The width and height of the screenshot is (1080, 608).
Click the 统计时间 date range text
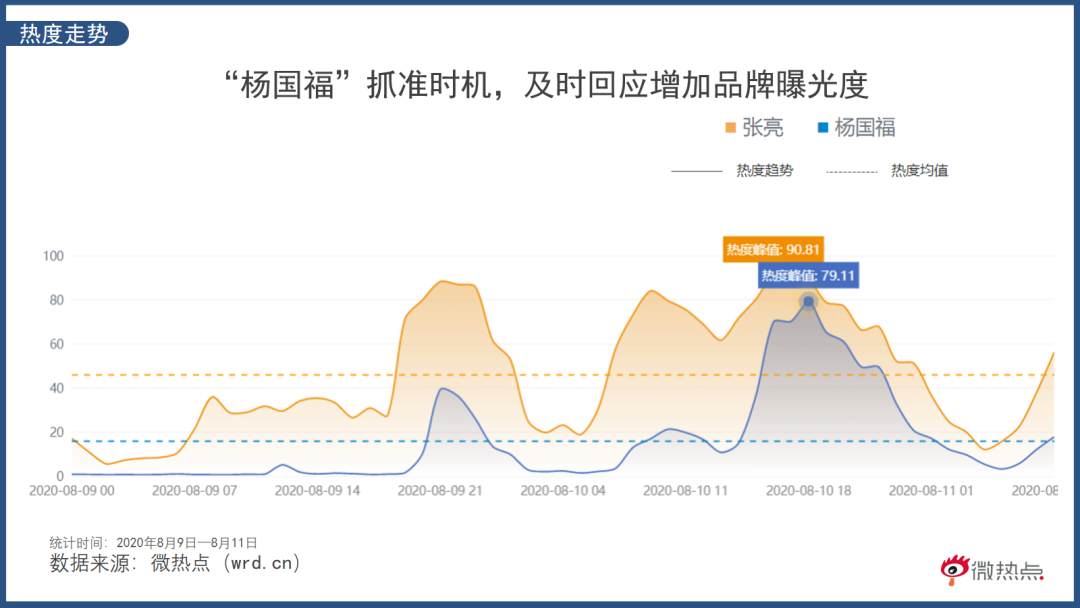coord(154,543)
